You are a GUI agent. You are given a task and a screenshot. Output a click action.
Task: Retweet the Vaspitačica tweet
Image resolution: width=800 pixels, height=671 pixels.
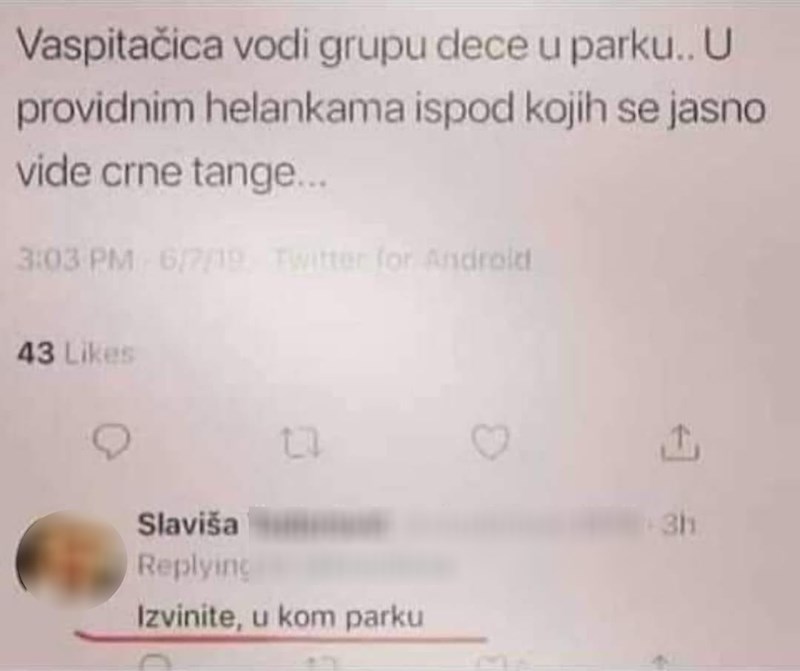tap(301, 442)
